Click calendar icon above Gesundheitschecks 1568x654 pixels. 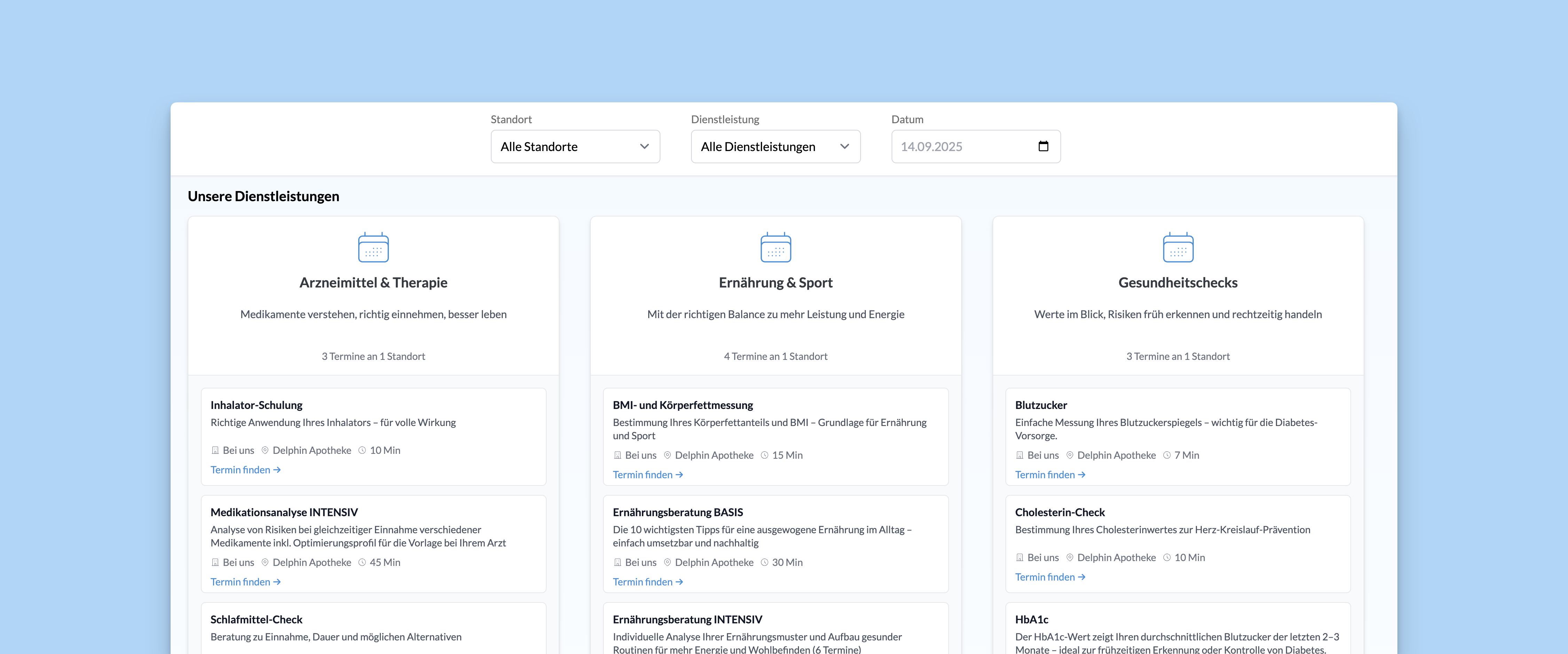tap(1178, 247)
